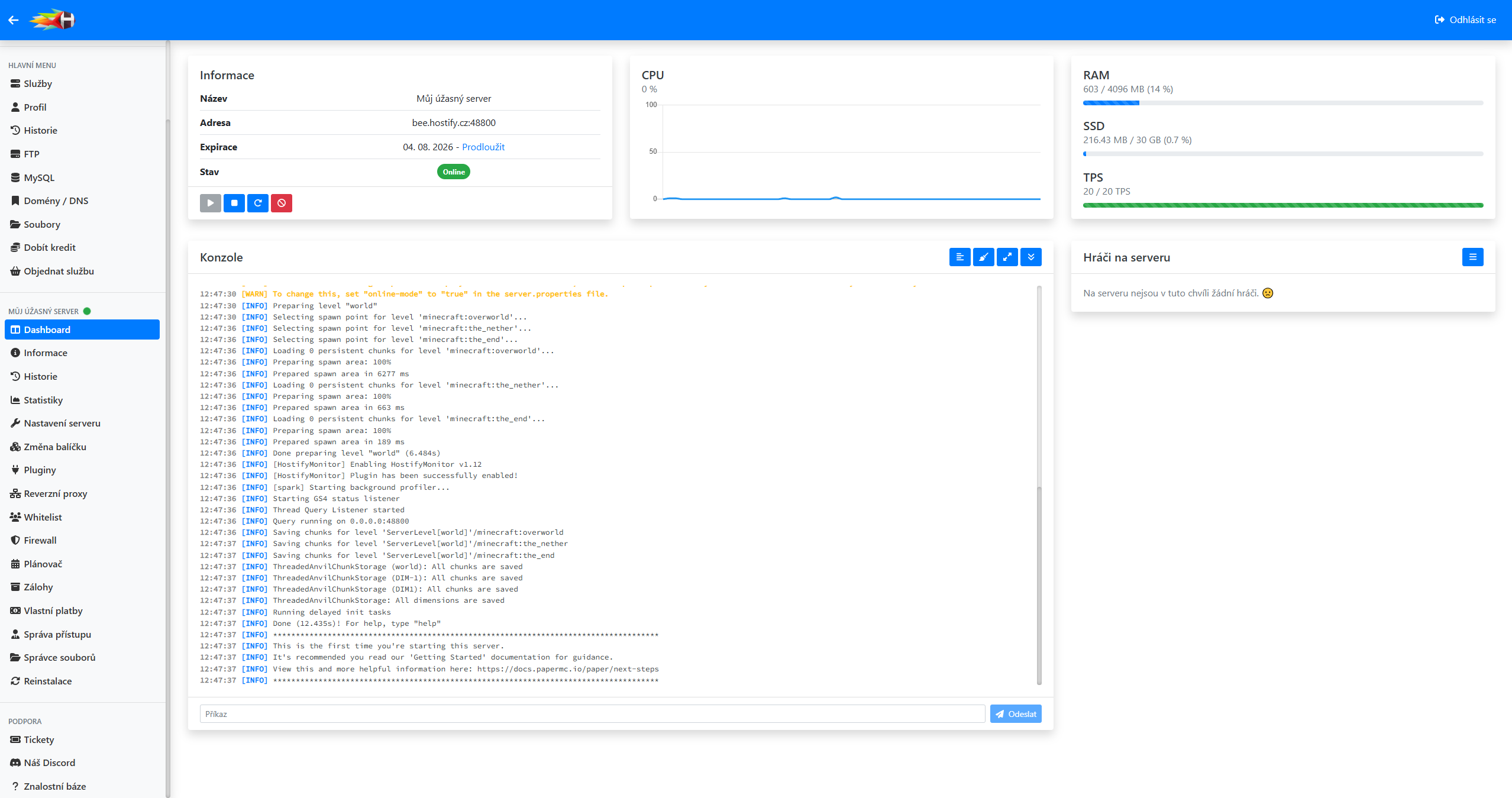Kill the server with the red ban icon

click(282, 203)
